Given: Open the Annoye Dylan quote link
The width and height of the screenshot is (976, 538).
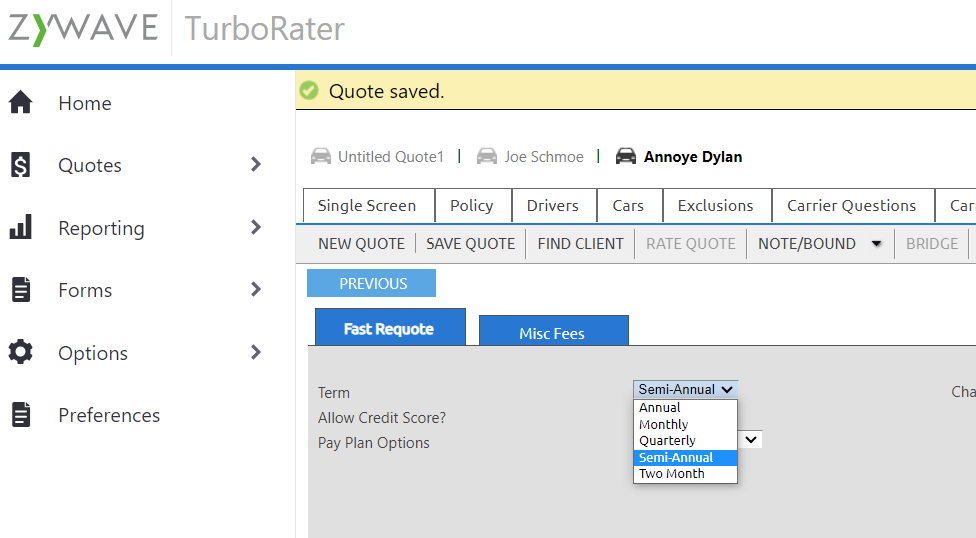Looking at the screenshot, I should click(693, 156).
